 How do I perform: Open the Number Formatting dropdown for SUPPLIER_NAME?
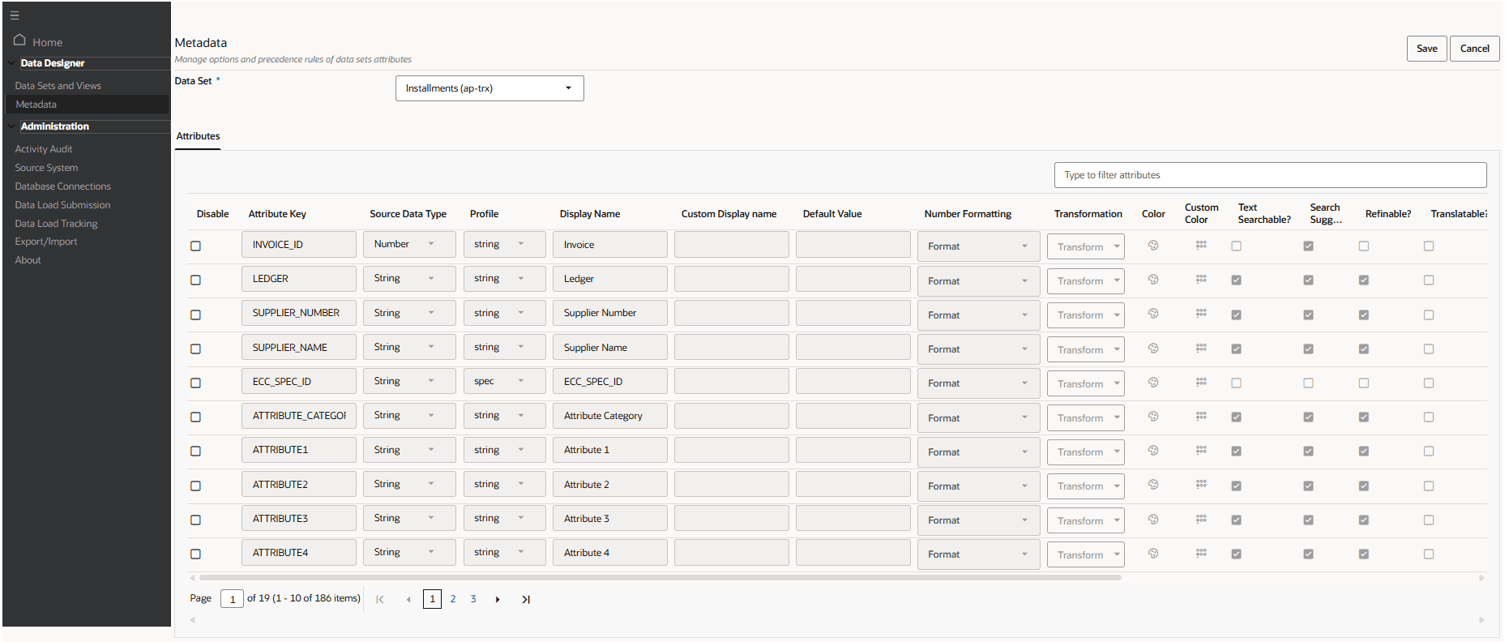978,348
